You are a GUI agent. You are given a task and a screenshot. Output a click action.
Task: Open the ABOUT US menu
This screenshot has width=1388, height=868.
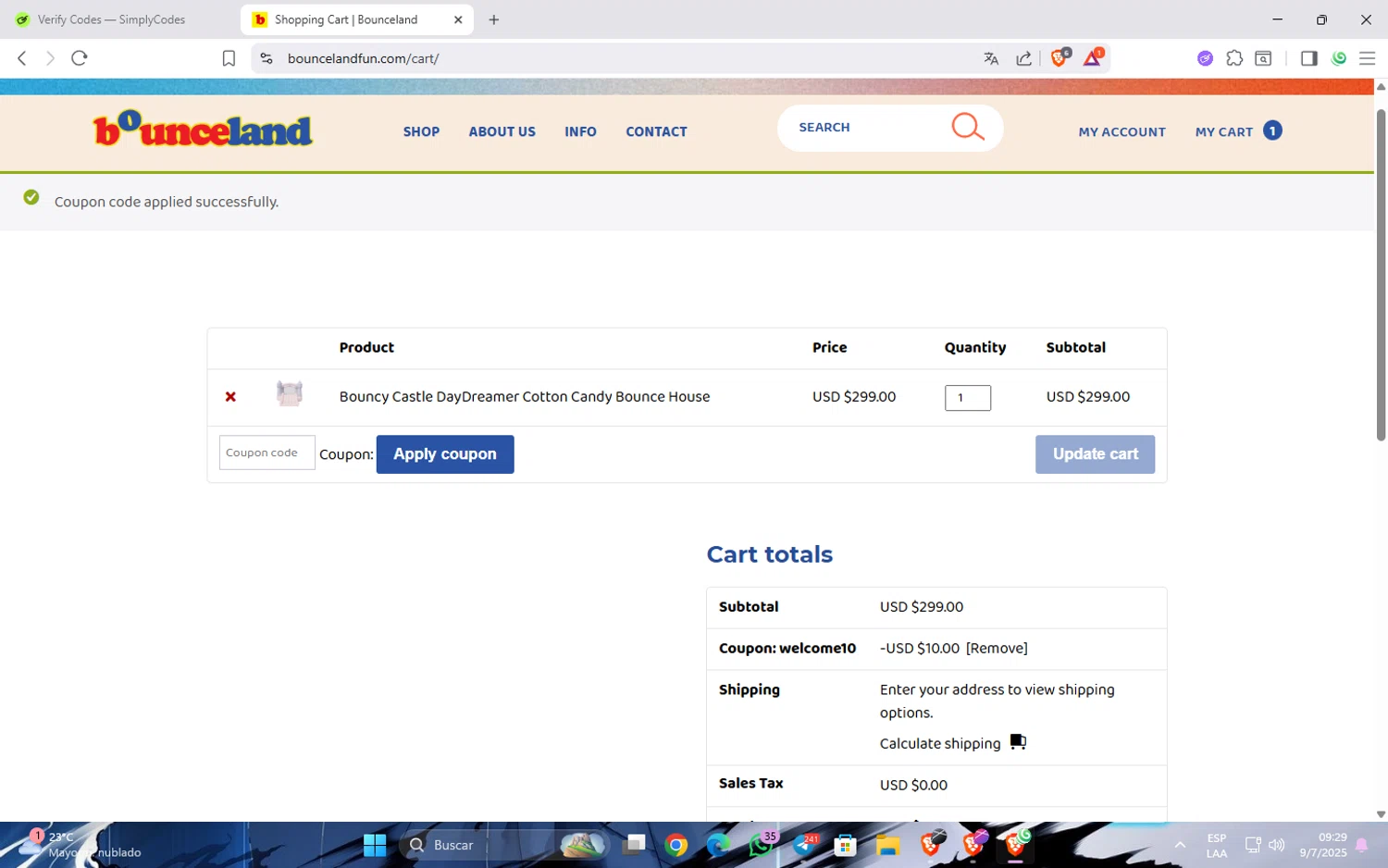pos(502,131)
